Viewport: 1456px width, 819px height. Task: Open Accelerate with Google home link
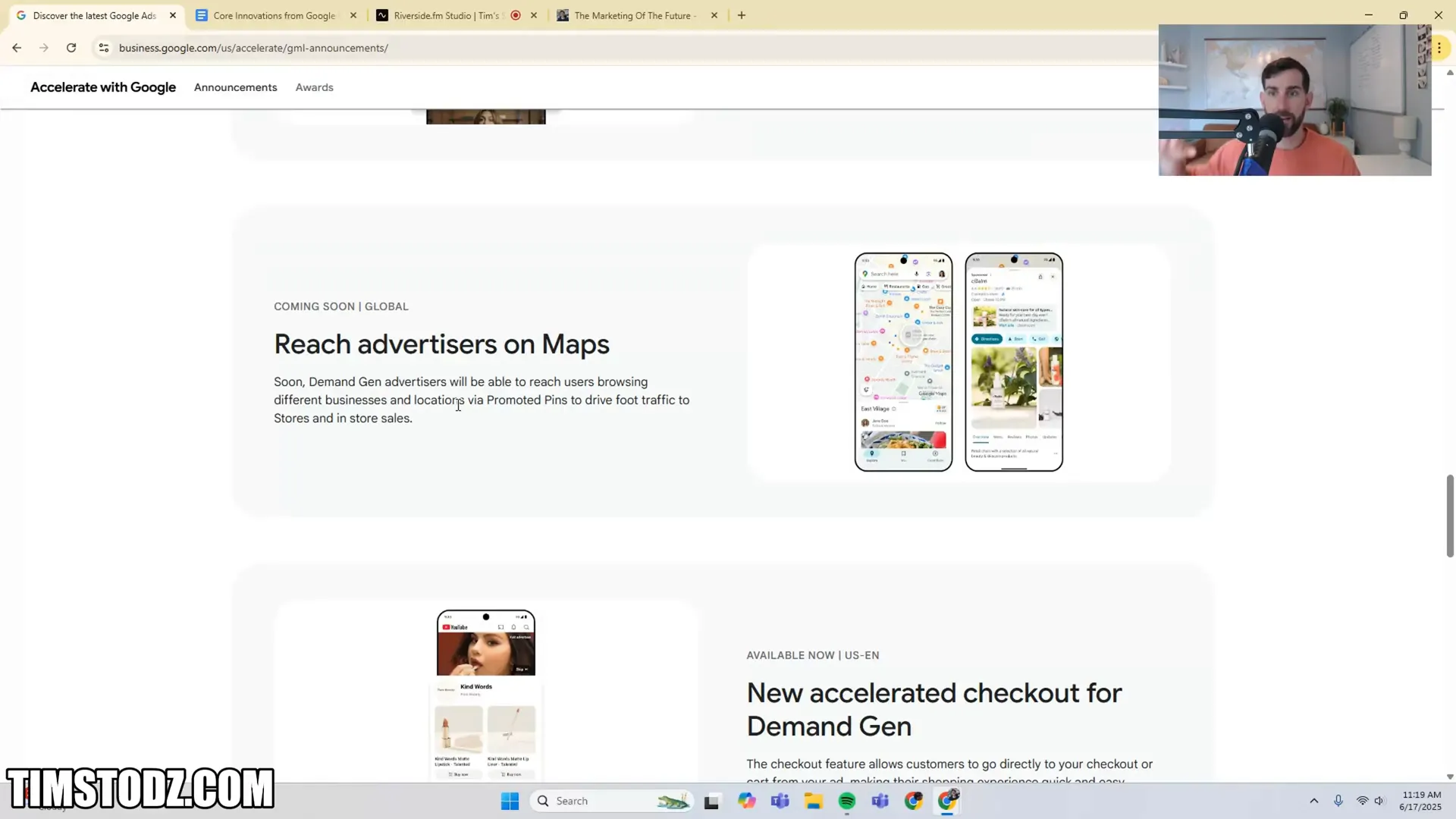point(103,87)
